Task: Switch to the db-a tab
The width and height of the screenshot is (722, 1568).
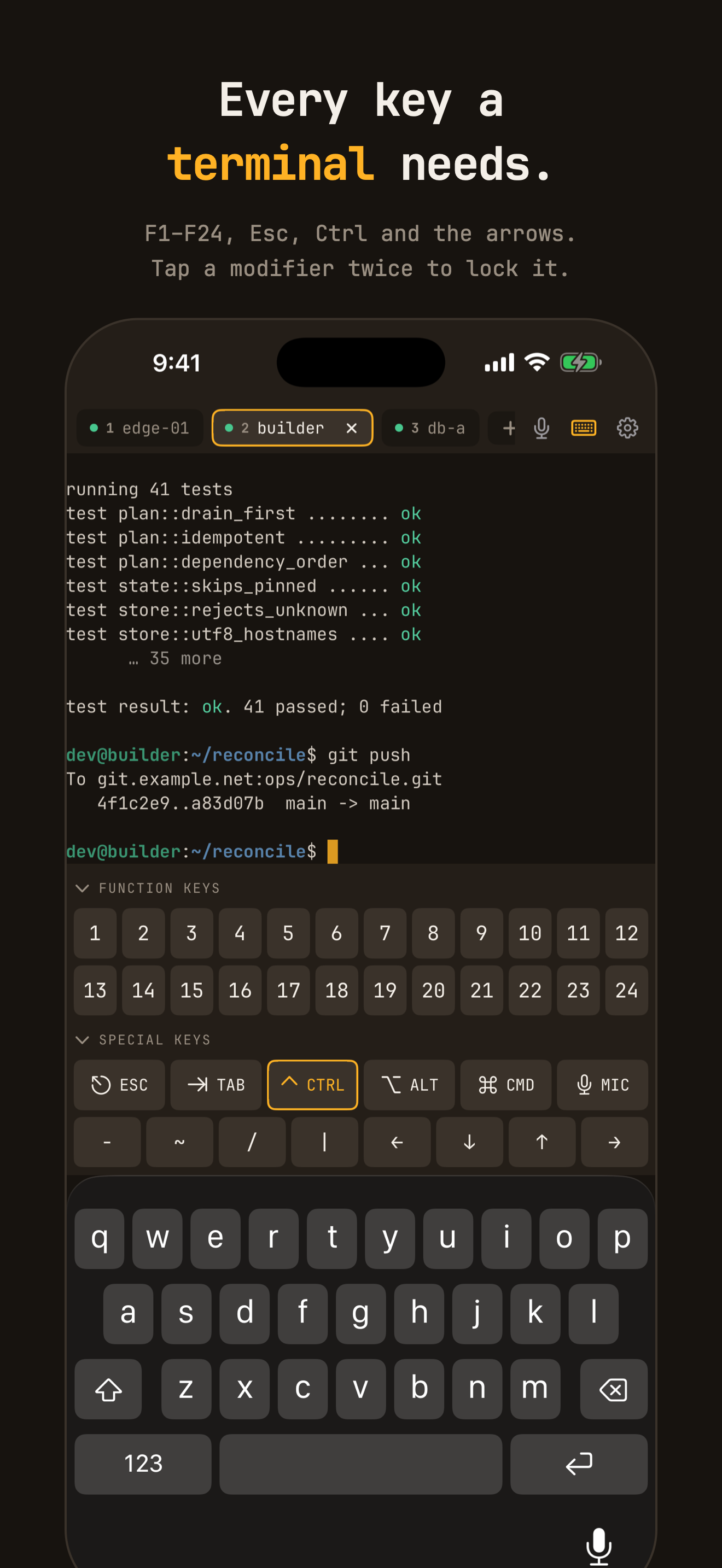Action: [x=430, y=428]
